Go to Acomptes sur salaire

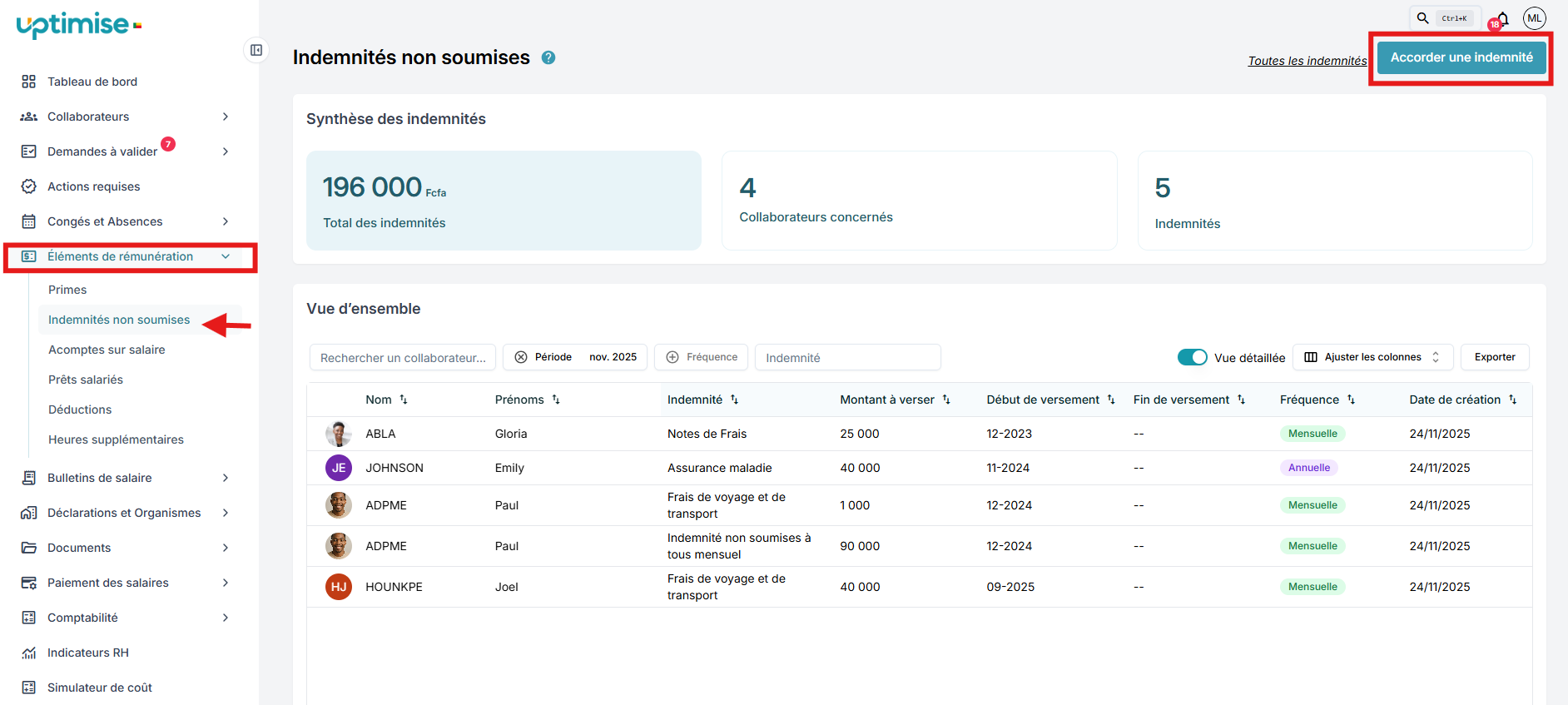[107, 350]
